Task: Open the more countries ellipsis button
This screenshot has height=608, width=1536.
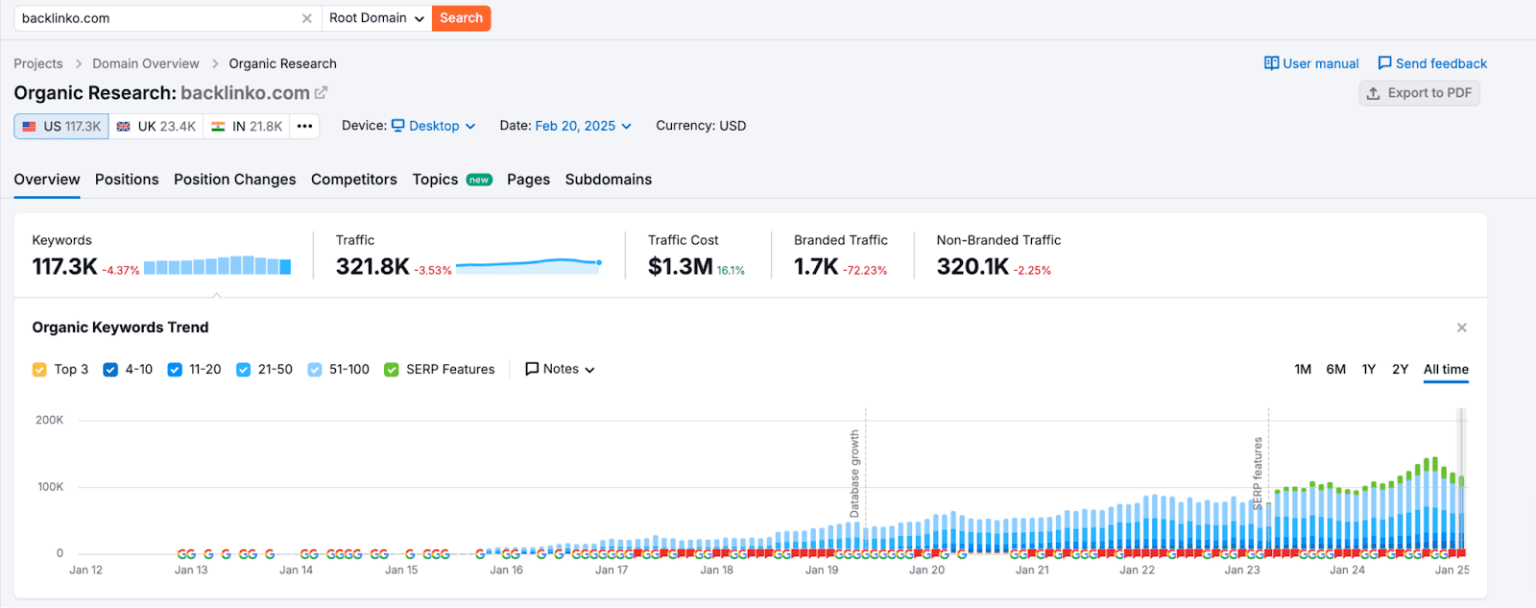Action: (305, 126)
